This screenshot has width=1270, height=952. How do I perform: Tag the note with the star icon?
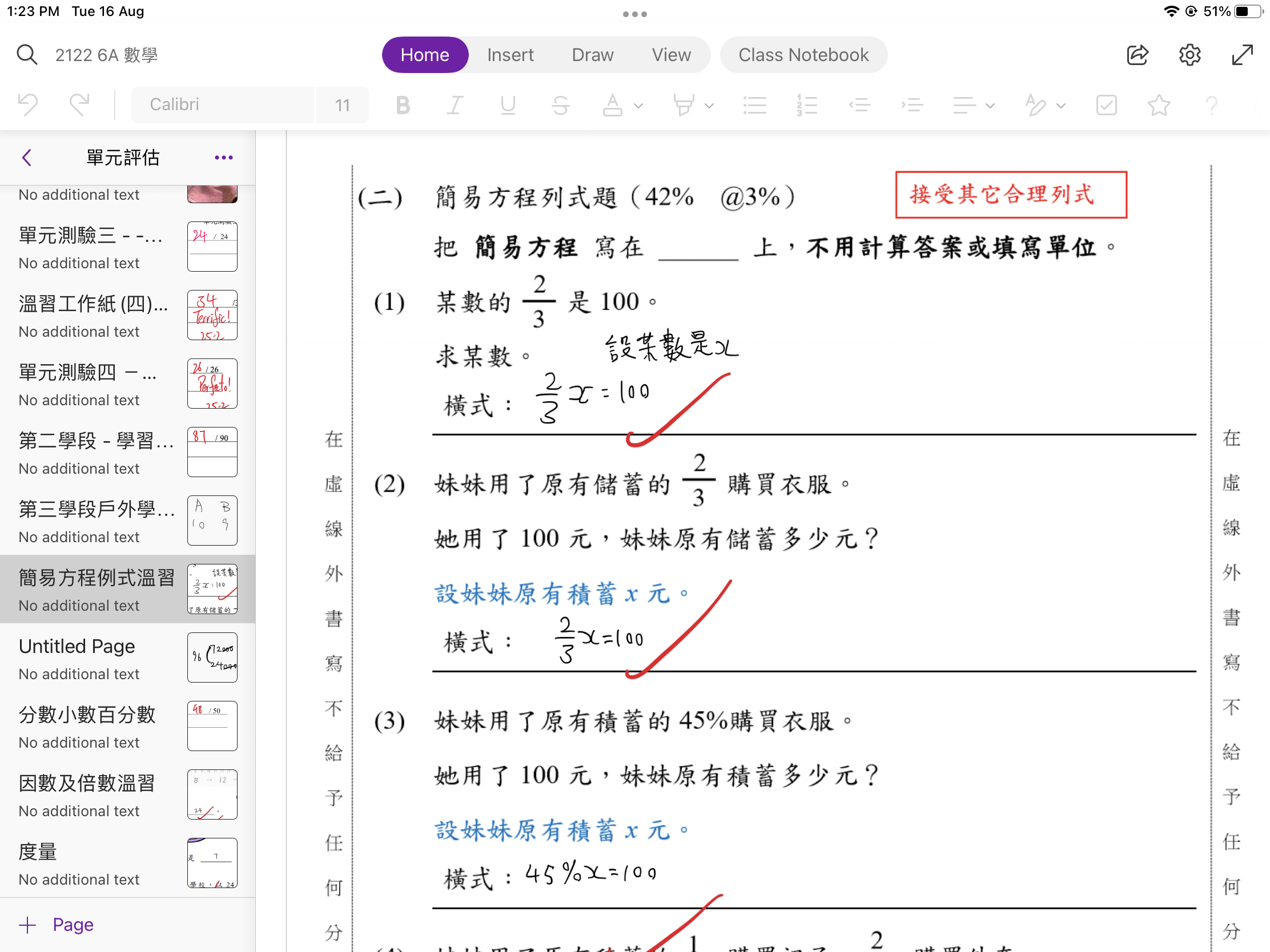click(1159, 105)
